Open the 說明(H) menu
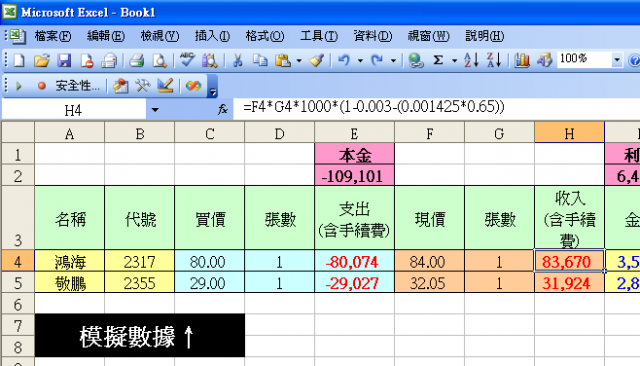The width and height of the screenshot is (640, 366). [484, 36]
